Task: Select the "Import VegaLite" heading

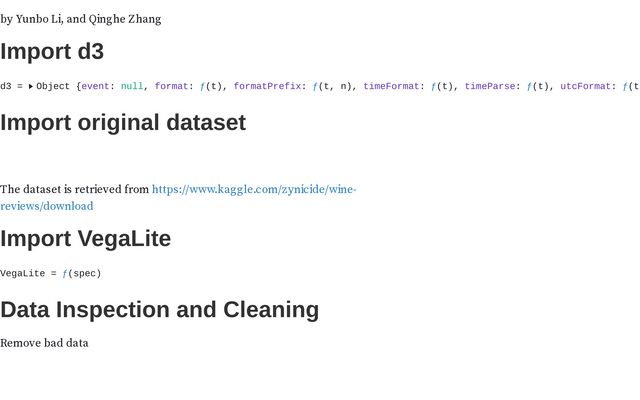Action: pos(86,239)
